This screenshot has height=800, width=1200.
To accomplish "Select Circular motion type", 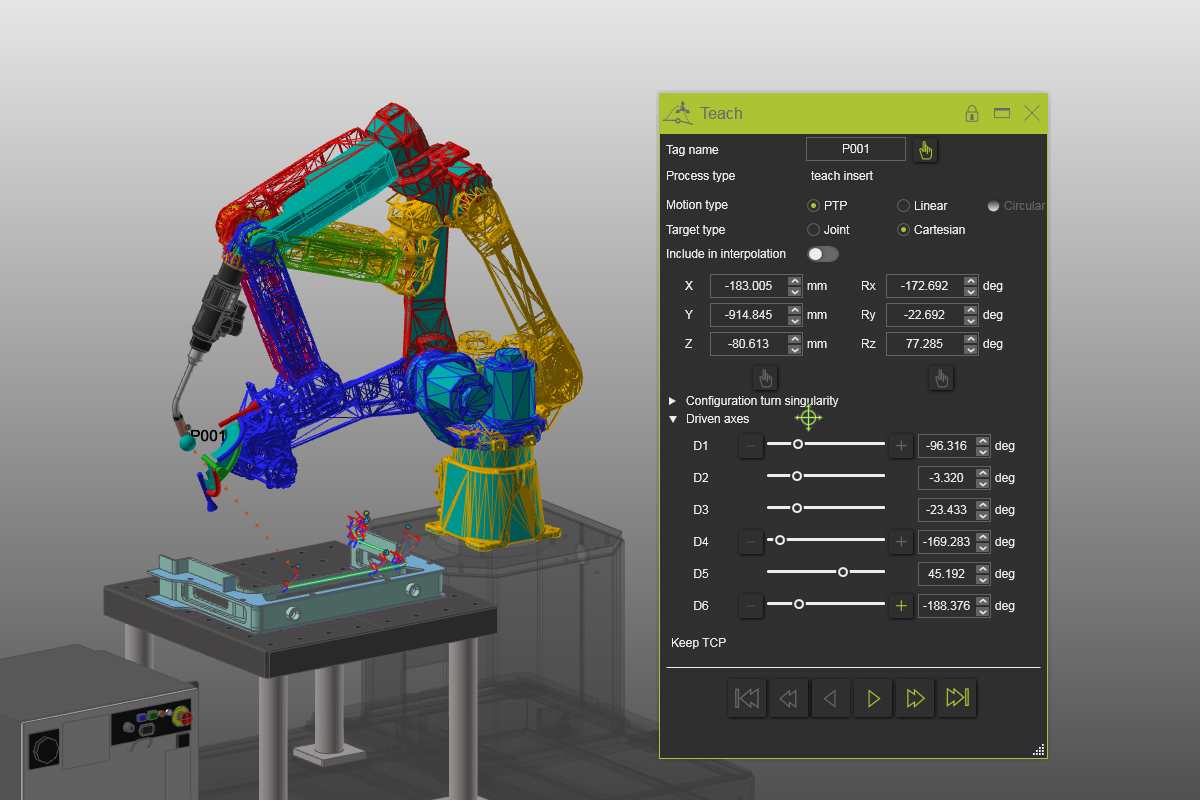I will (993, 206).
